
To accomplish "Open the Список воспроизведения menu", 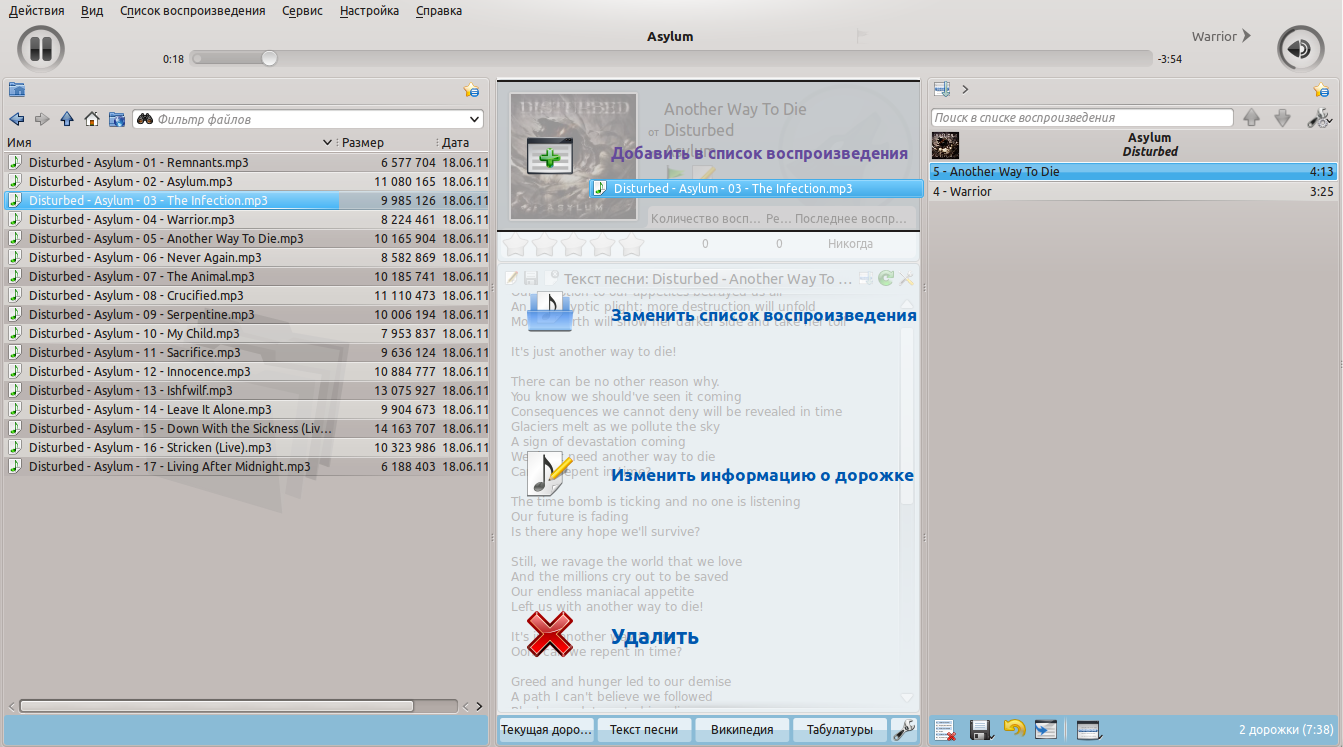I will [x=193, y=11].
